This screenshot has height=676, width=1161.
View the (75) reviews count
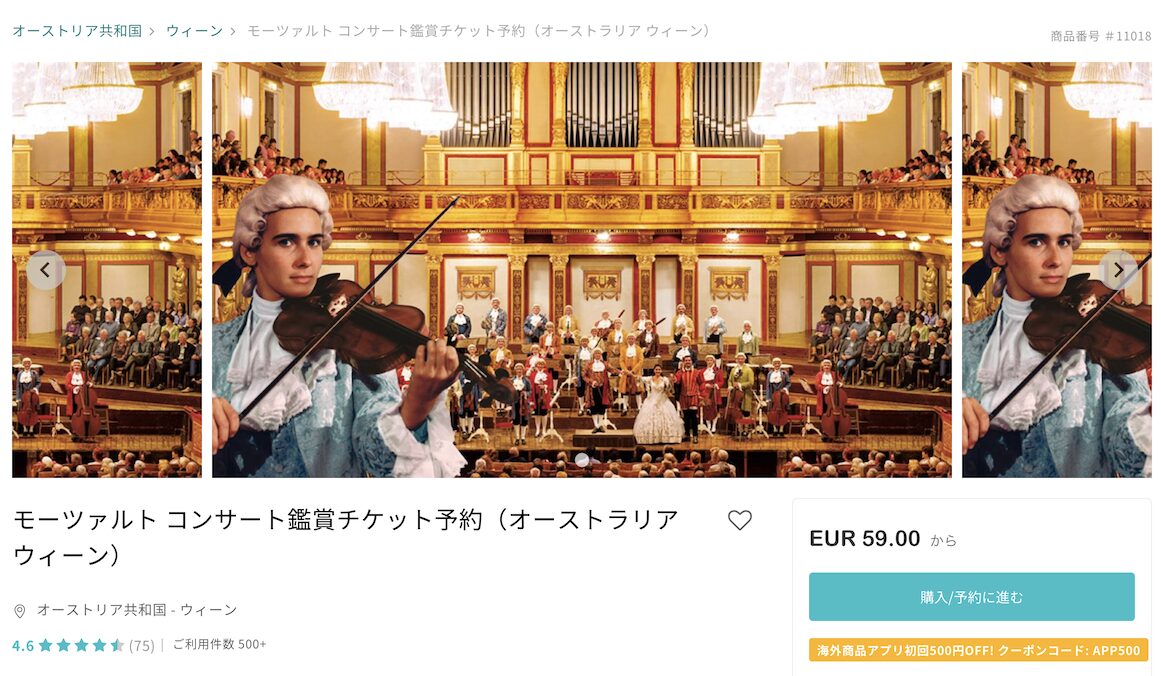click(x=141, y=646)
